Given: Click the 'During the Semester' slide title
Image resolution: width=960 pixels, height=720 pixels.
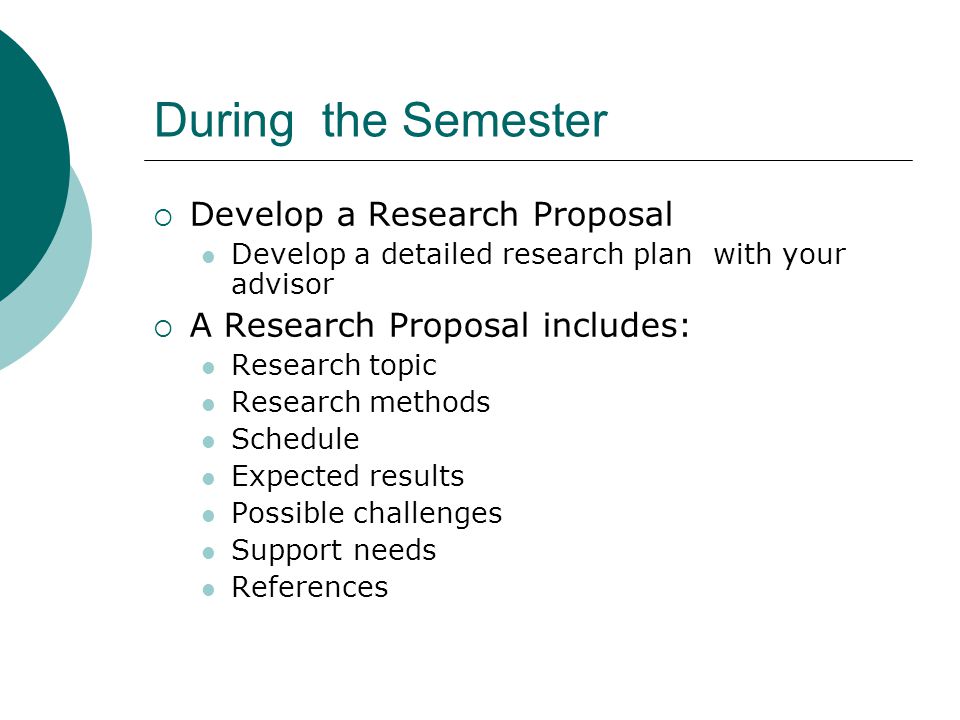Looking at the screenshot, I should 381,121.
